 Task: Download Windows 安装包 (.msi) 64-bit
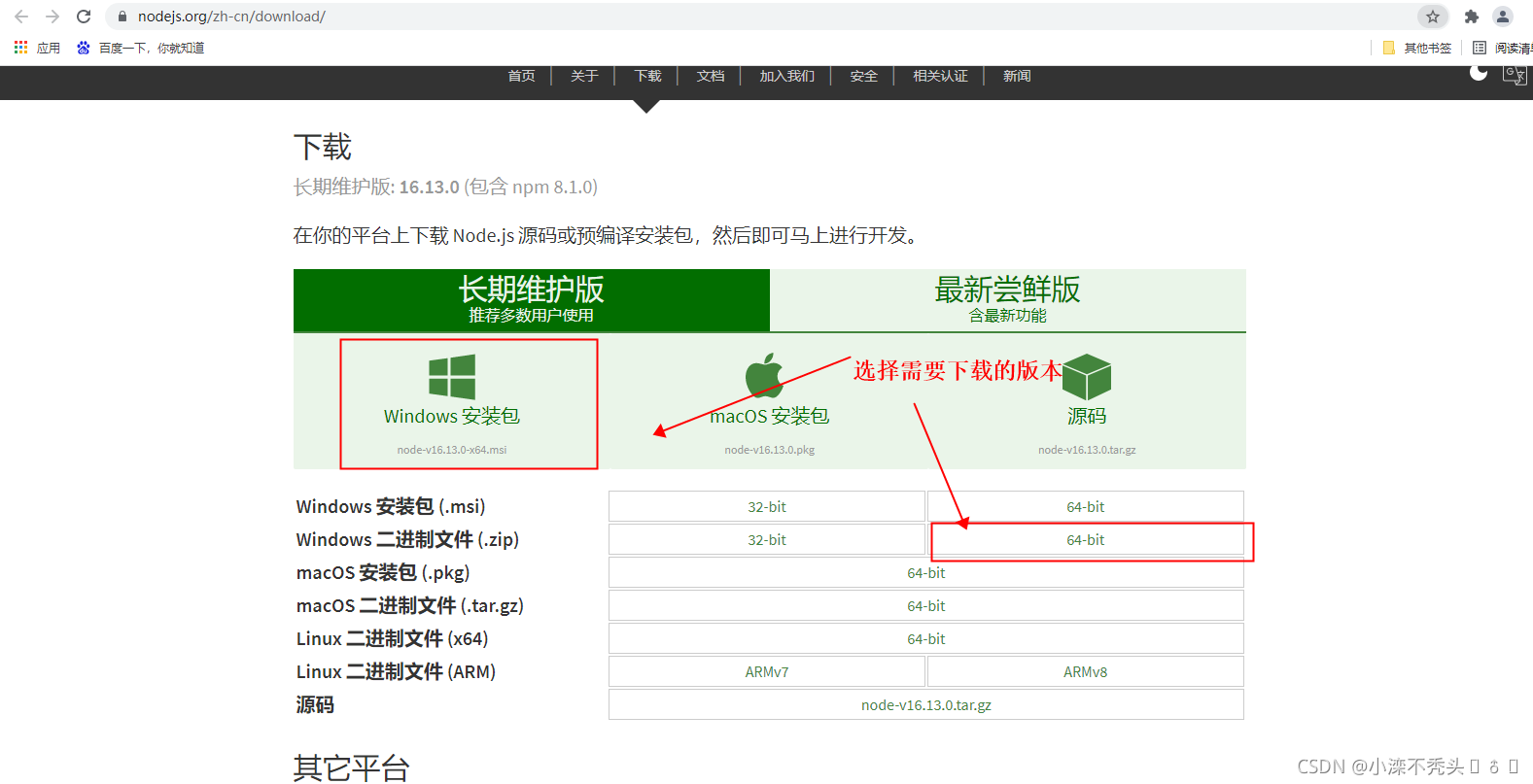pos(1086,507)
